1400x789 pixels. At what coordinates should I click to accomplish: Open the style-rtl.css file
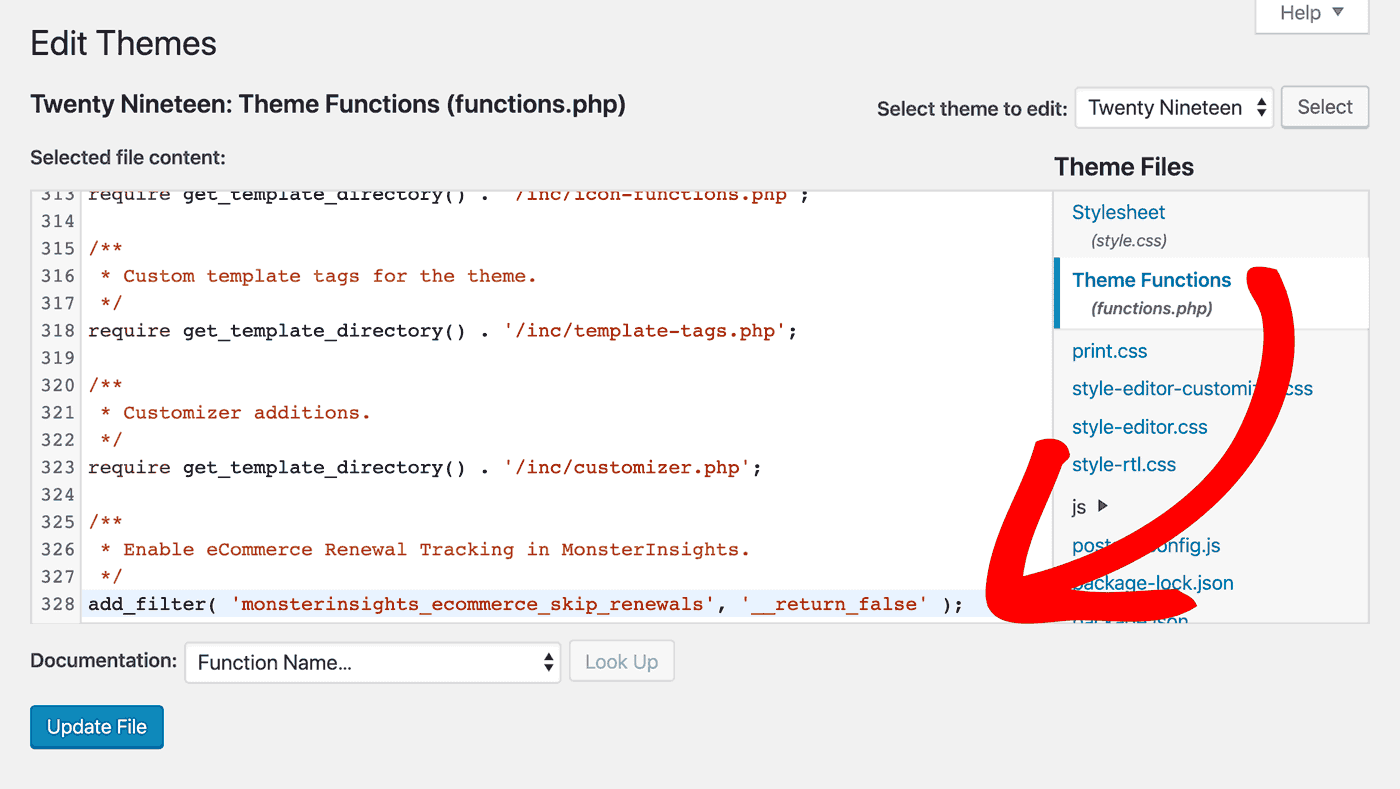1123,465
